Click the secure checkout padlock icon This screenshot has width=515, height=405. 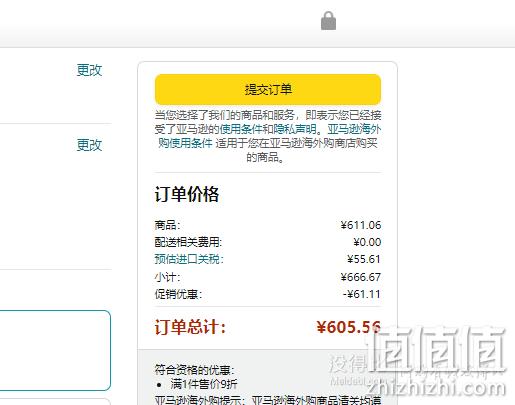coord(328,21)
